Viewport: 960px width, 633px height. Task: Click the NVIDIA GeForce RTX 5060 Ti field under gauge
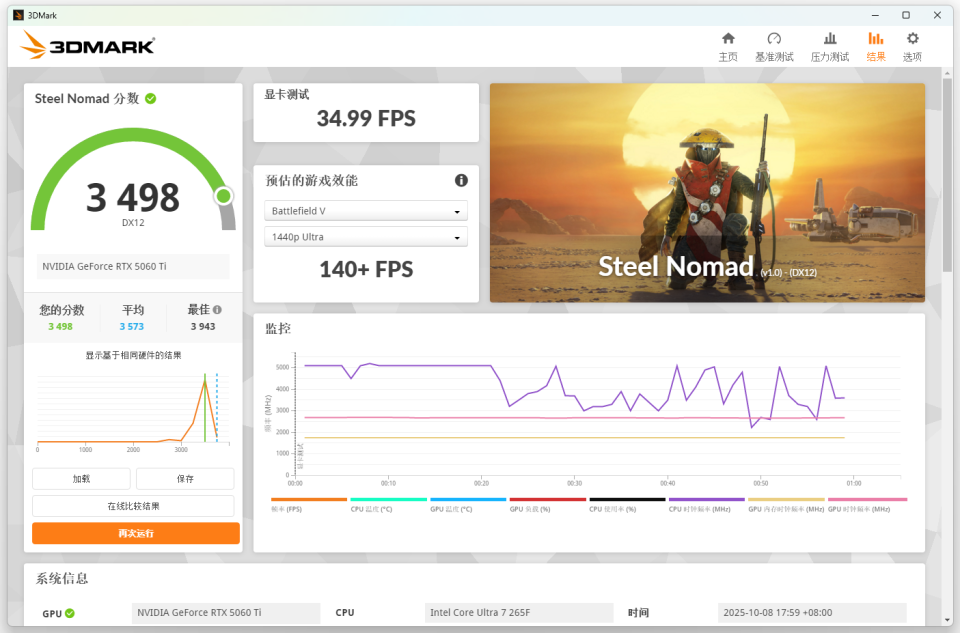133,266
